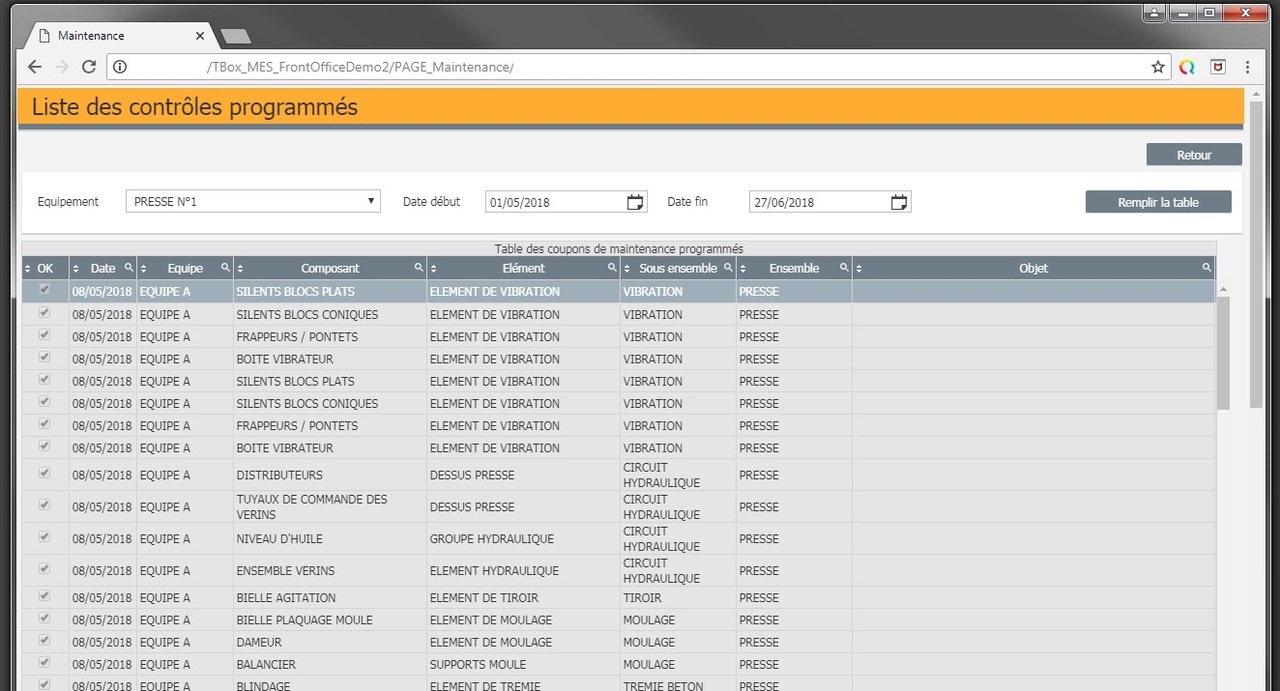Click sort arrows of Sous ensemble column
Screen dimensions: 1280x691
click(627, 268)
